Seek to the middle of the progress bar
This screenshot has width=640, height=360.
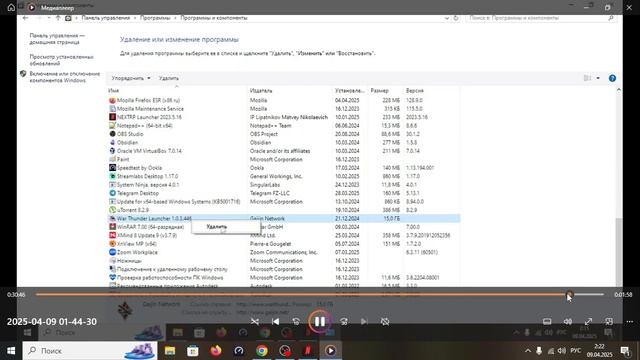click(320, 294)
